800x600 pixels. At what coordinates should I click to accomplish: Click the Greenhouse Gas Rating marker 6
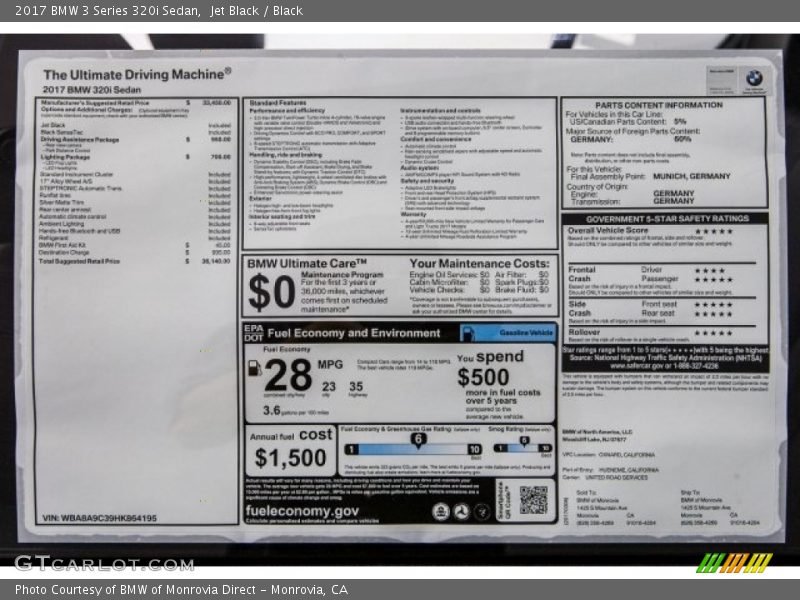click(x=418, y=440)
